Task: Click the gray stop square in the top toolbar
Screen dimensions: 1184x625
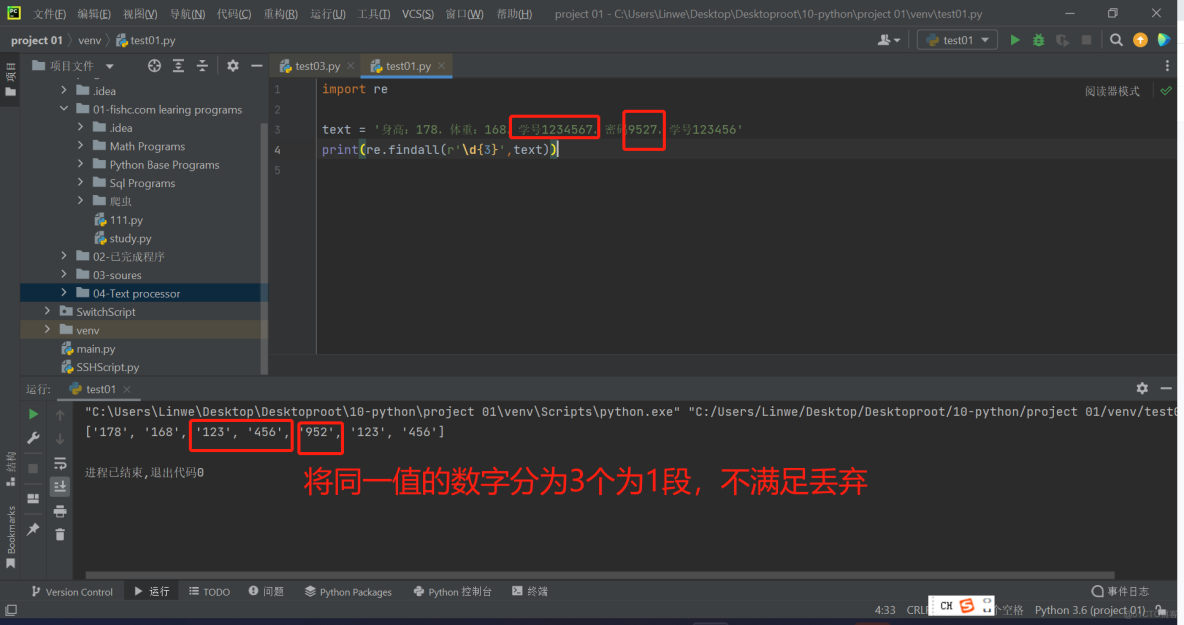Action: coord(1087,40)
